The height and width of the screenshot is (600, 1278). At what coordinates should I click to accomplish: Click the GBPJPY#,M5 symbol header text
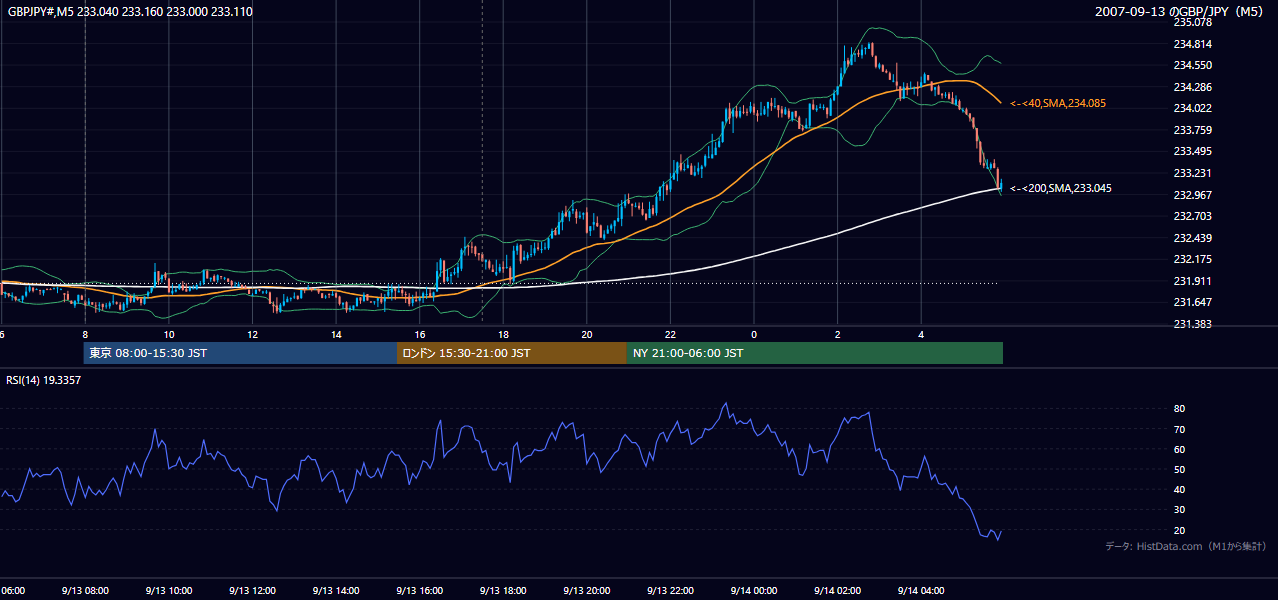pyautogui.click(x=130, y=12)
